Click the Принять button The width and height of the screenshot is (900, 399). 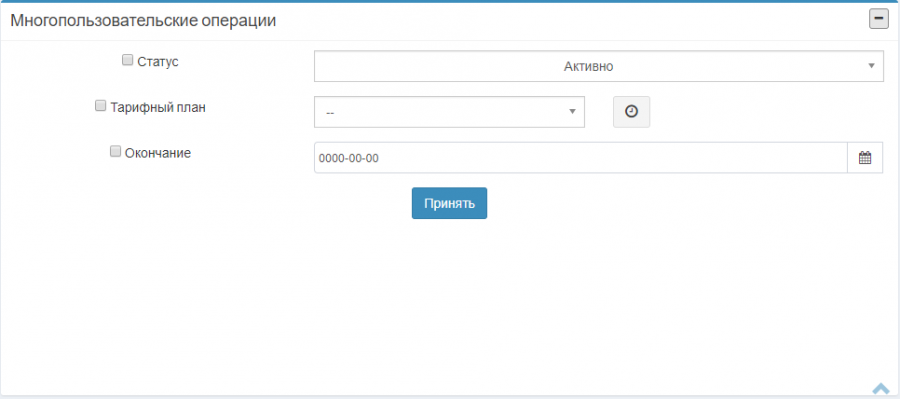[449, 203]
